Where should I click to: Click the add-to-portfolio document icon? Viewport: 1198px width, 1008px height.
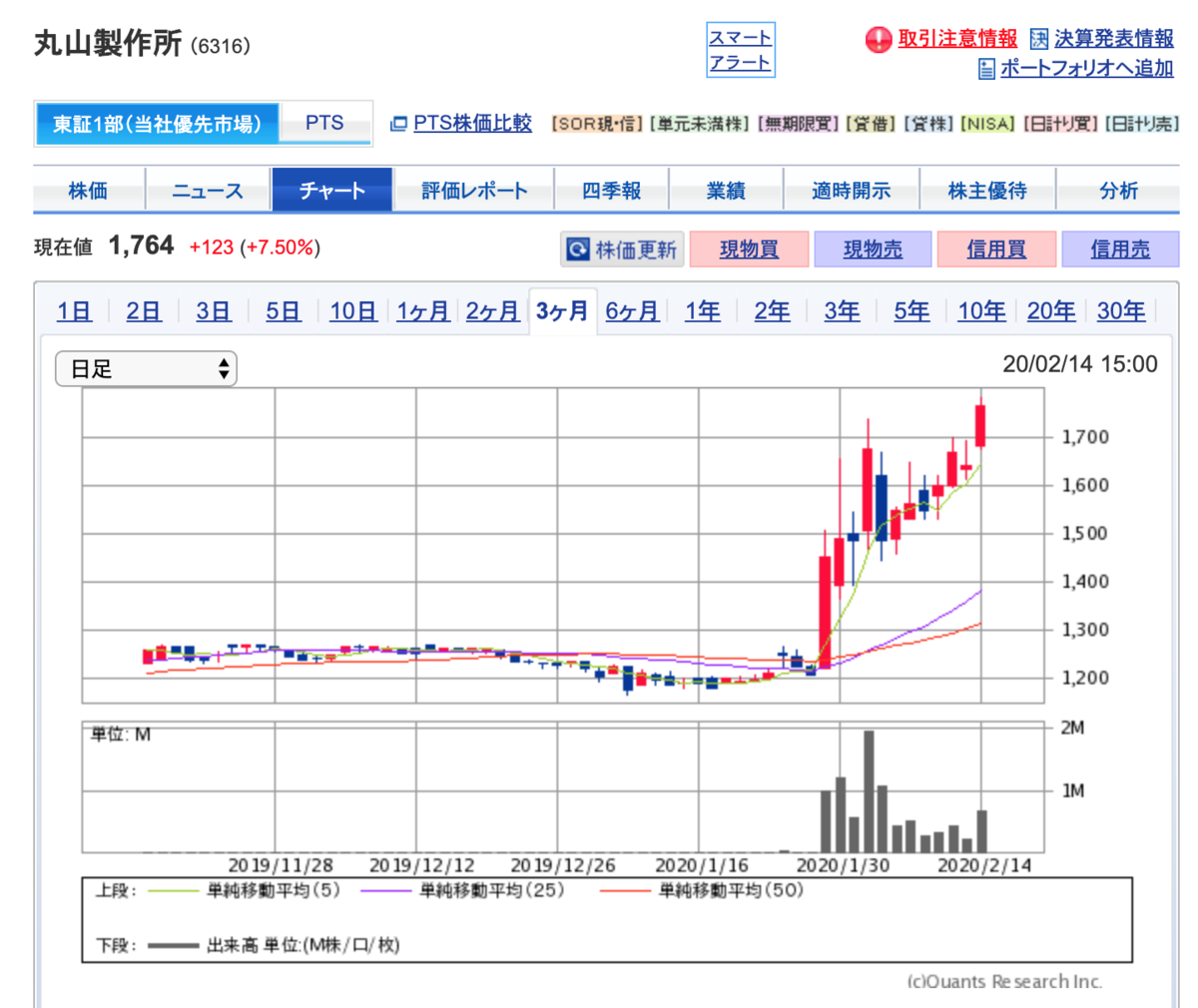986,69
